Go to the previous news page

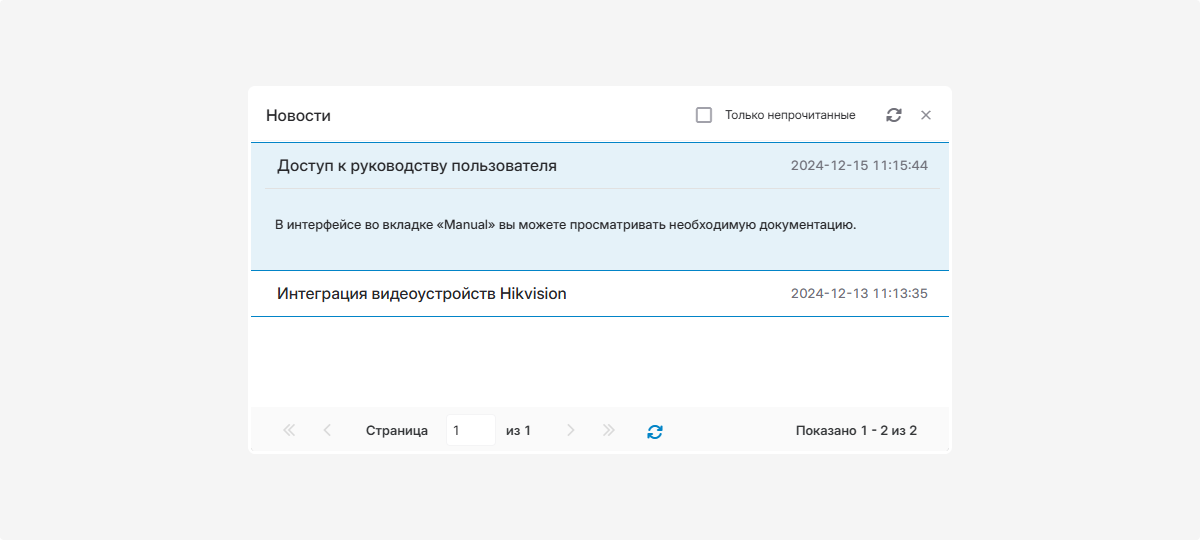[x=327, y=430]
